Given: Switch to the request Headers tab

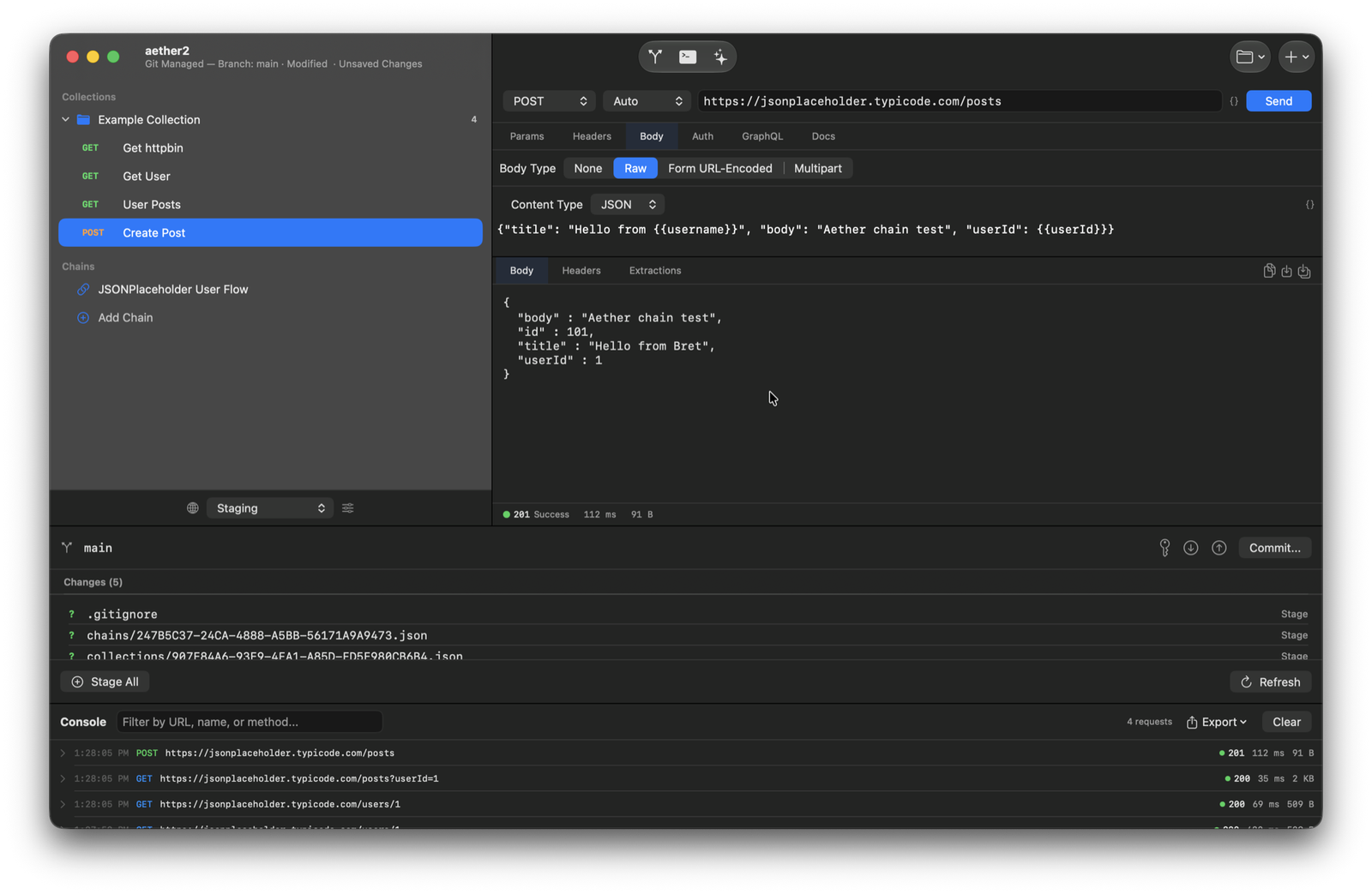Looking at the screenshot, I should 592,136.
